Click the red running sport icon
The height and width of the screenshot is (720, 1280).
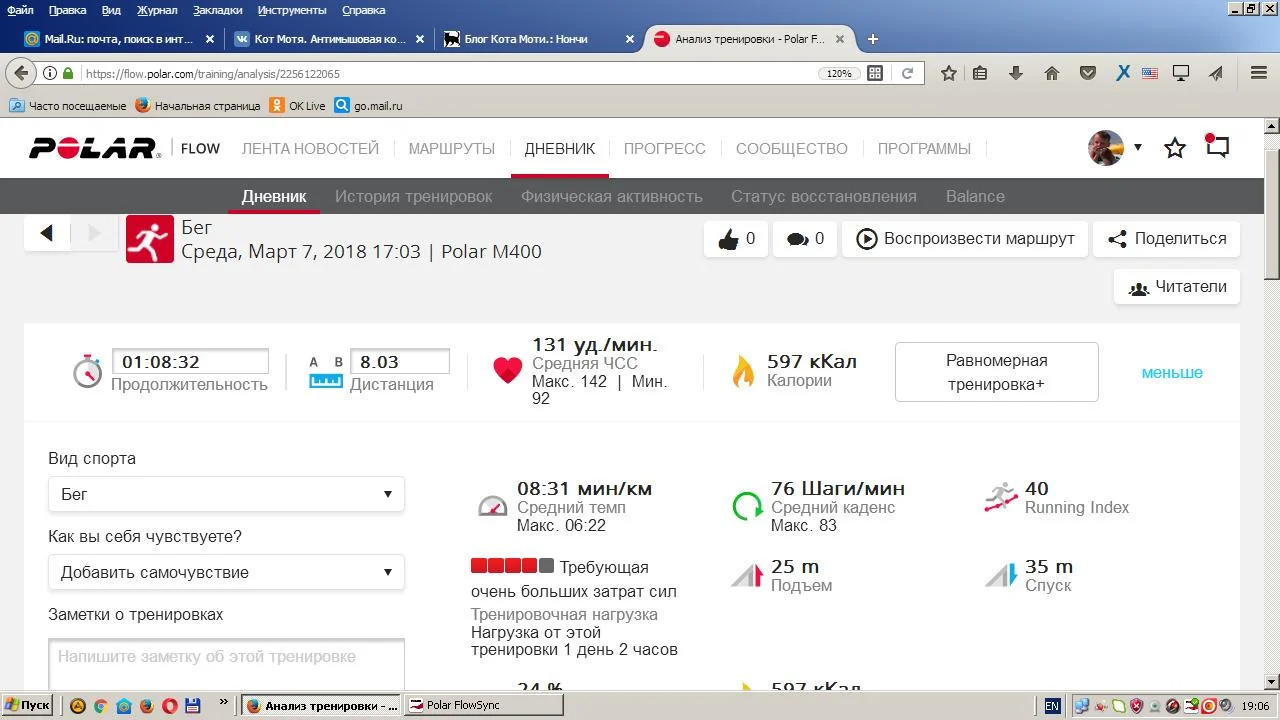pos(150,239)
